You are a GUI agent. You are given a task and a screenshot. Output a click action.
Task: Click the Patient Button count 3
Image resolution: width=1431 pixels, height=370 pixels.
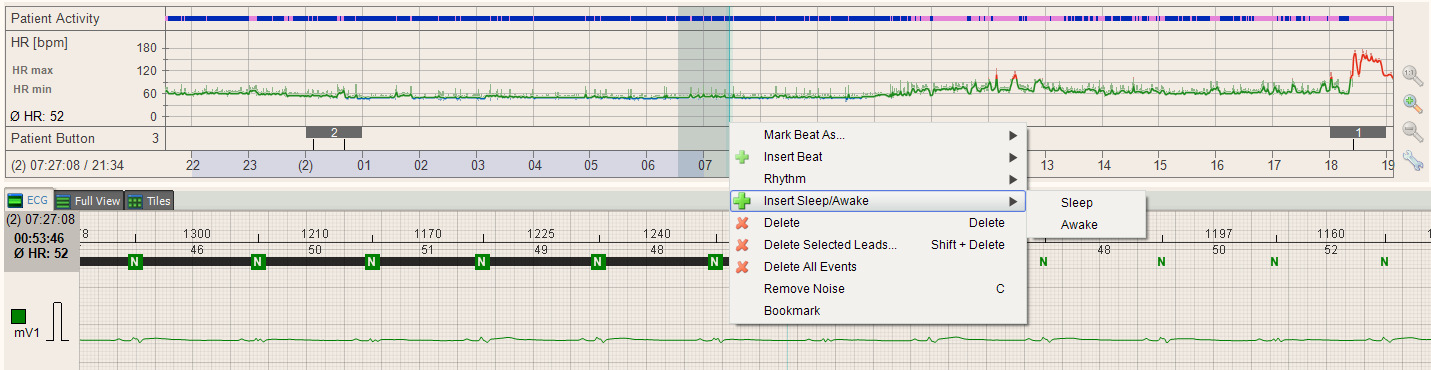point(155,138)
